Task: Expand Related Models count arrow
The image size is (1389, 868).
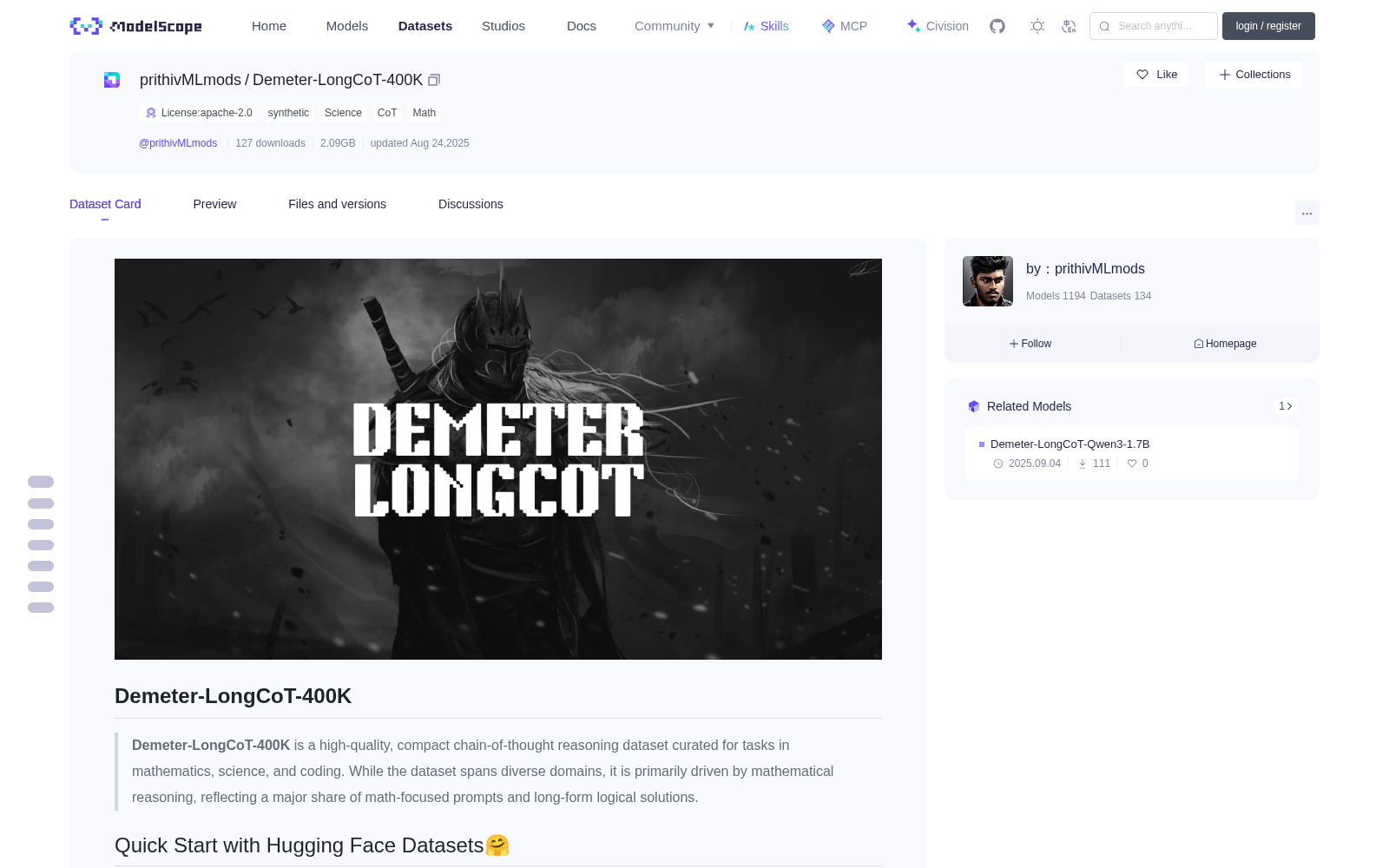Action: tap(1286, 406)
